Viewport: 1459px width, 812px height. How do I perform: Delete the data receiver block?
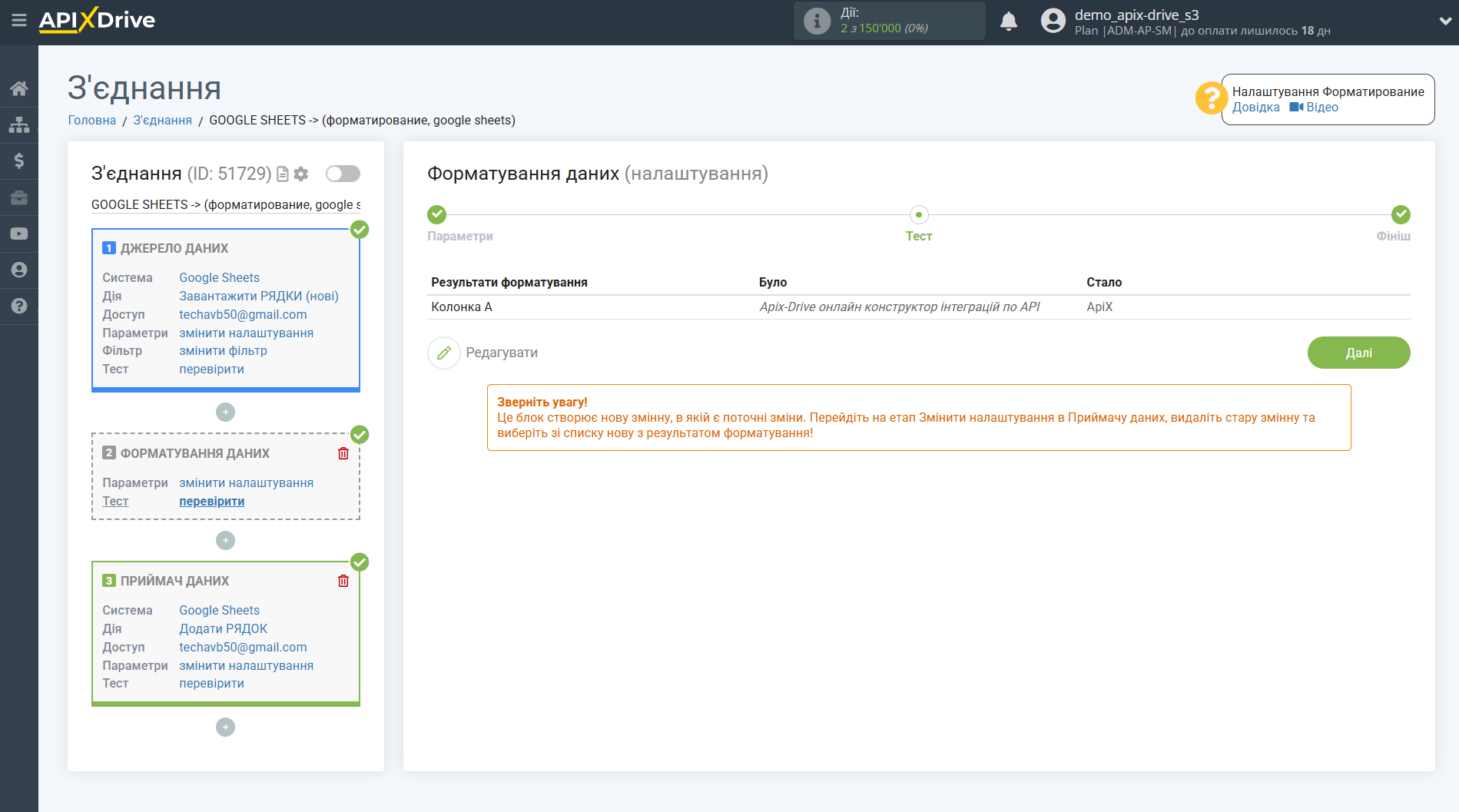343,581
